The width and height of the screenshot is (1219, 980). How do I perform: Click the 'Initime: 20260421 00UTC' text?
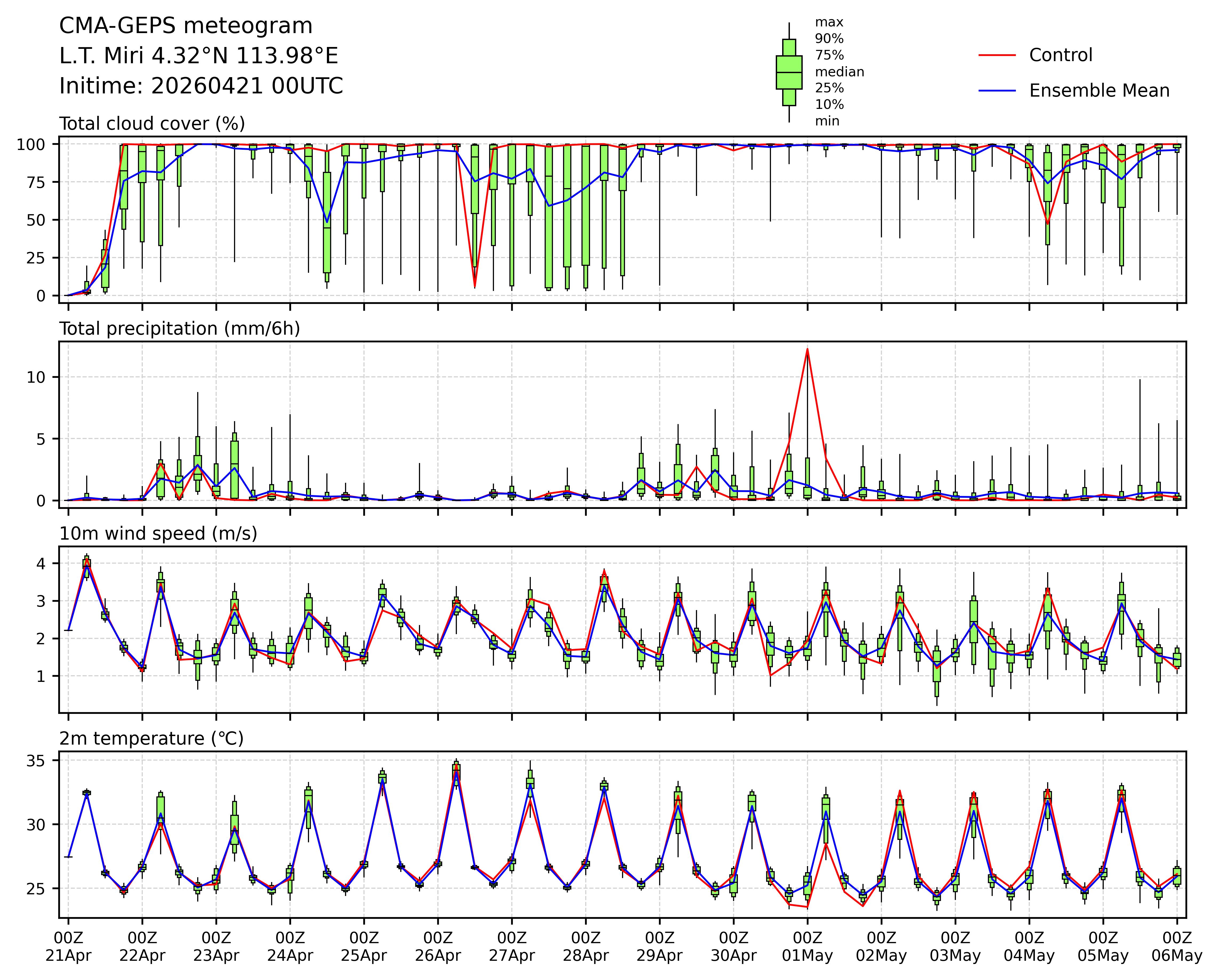pyautogui.click(x=201, y=86)
